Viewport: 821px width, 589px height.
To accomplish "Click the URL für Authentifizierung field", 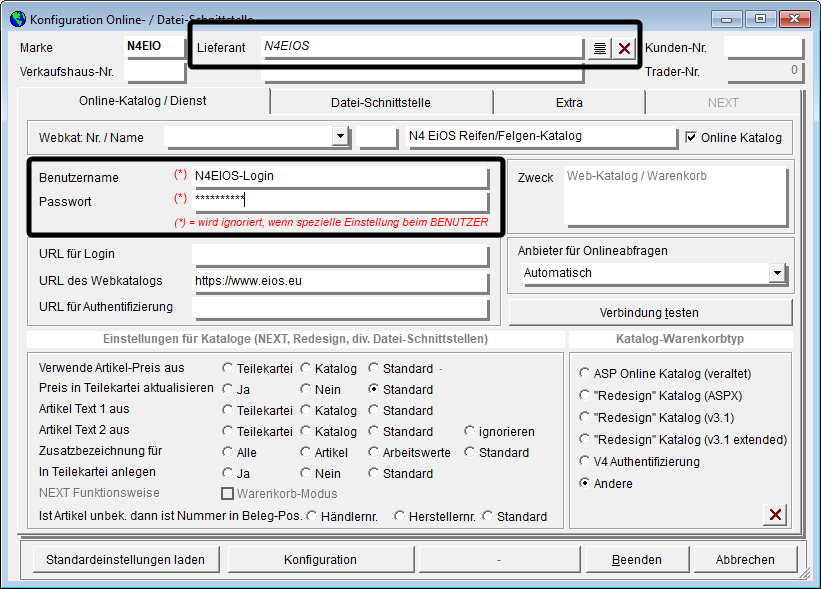I will pos(340,307).
